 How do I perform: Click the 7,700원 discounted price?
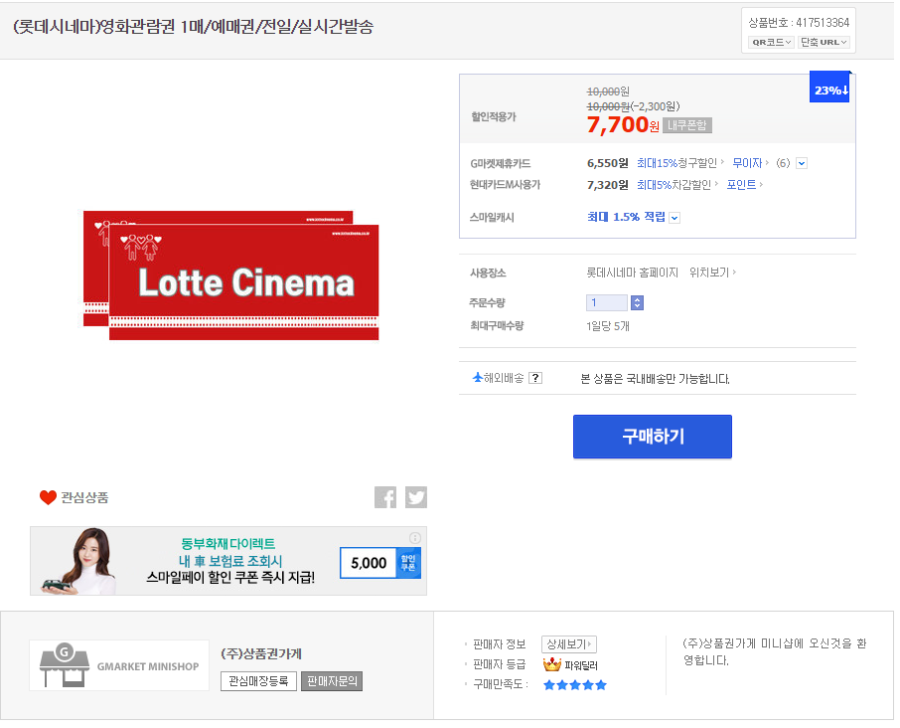pos(623,124)
